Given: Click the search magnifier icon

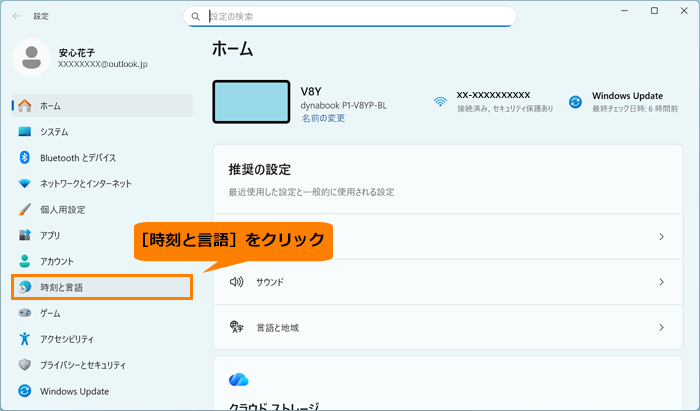Looking at the screenshot, I should click(x=196, y=17).
